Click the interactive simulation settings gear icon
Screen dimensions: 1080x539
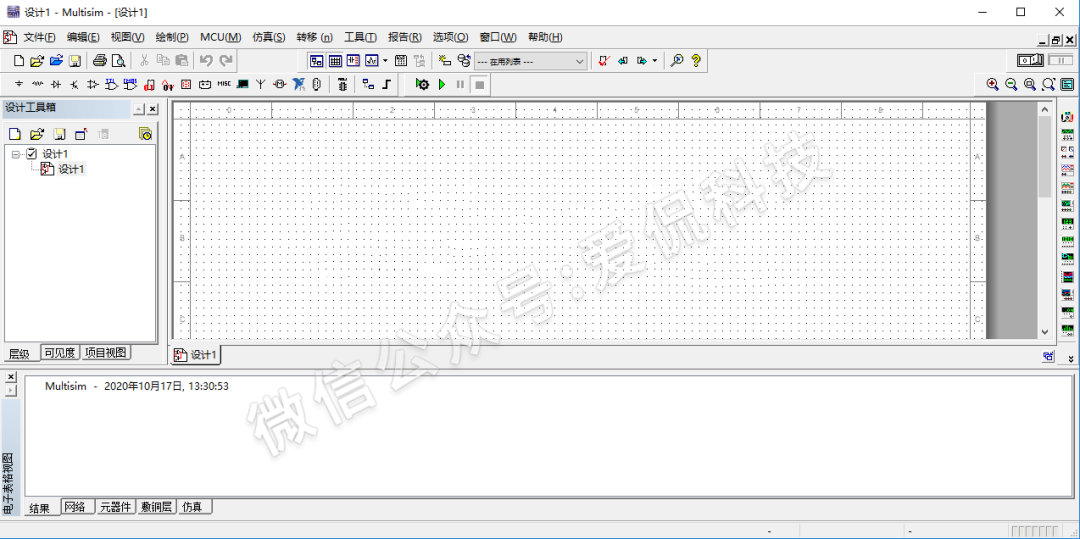[422, 85]
